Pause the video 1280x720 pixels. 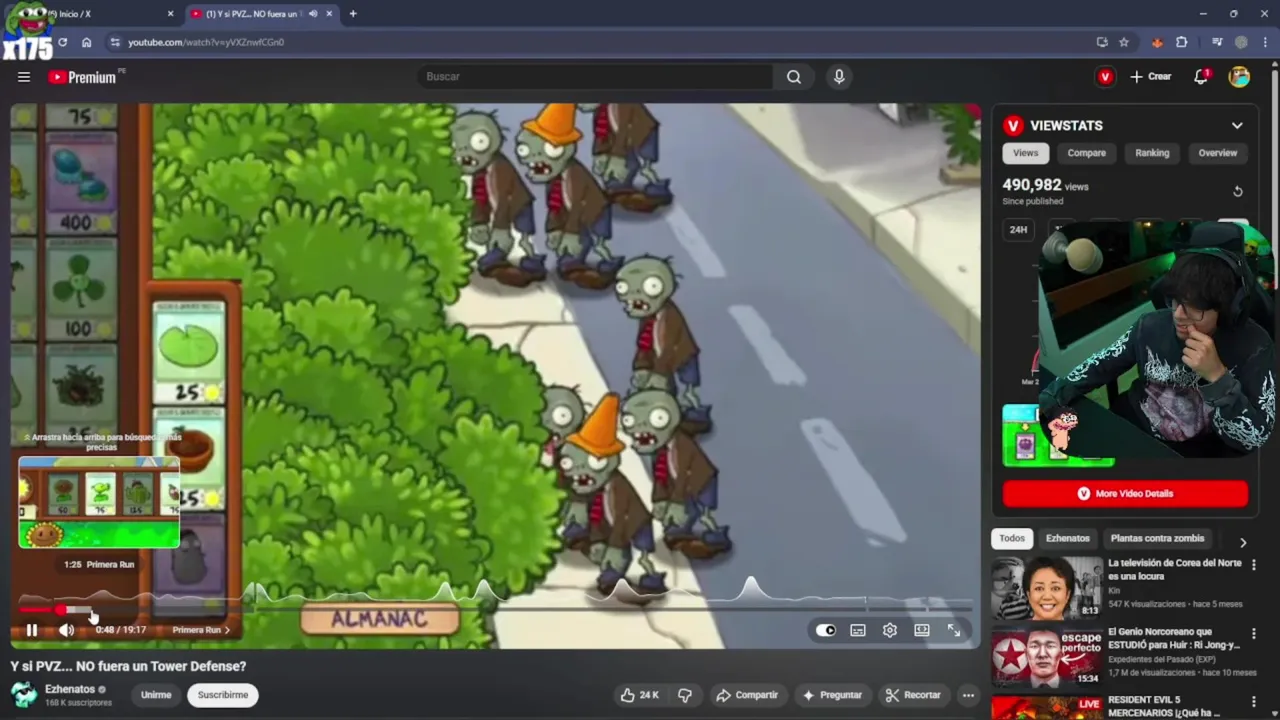pos(31,630)
